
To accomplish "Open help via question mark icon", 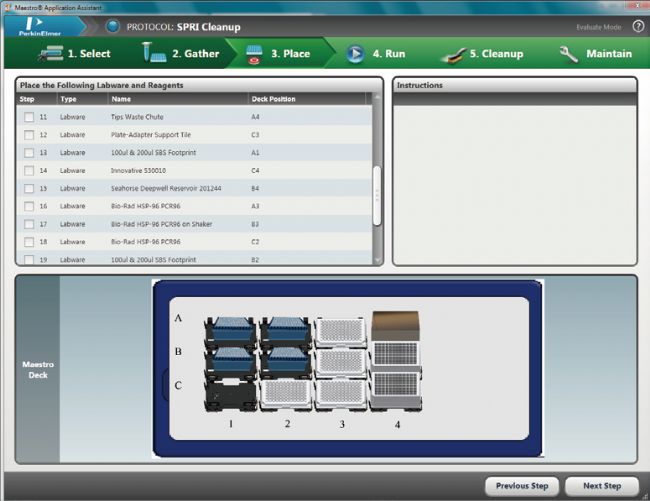I will pyautogui.click(x=638, y=27).
